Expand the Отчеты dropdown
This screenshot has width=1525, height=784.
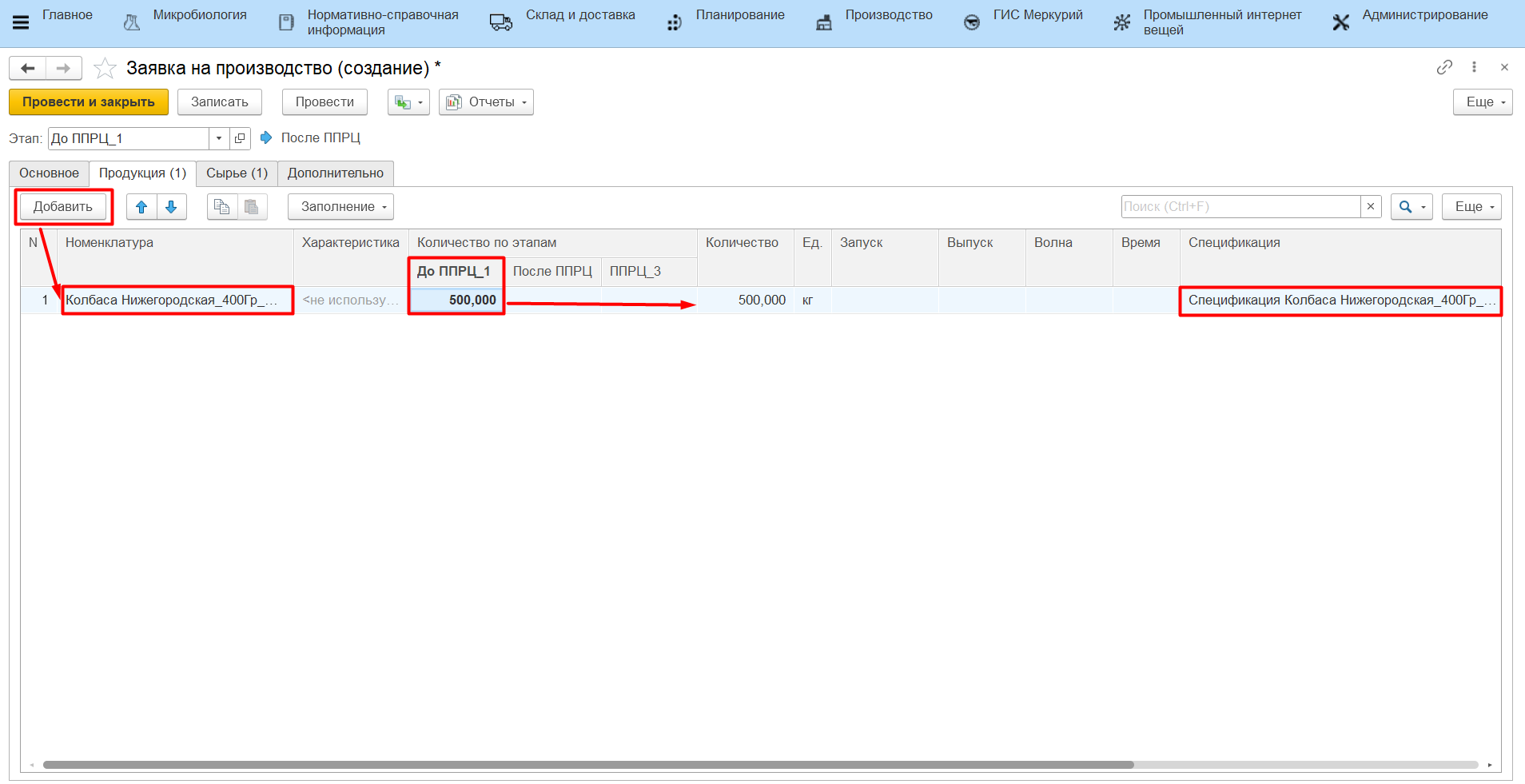click(x=486, y=102)
